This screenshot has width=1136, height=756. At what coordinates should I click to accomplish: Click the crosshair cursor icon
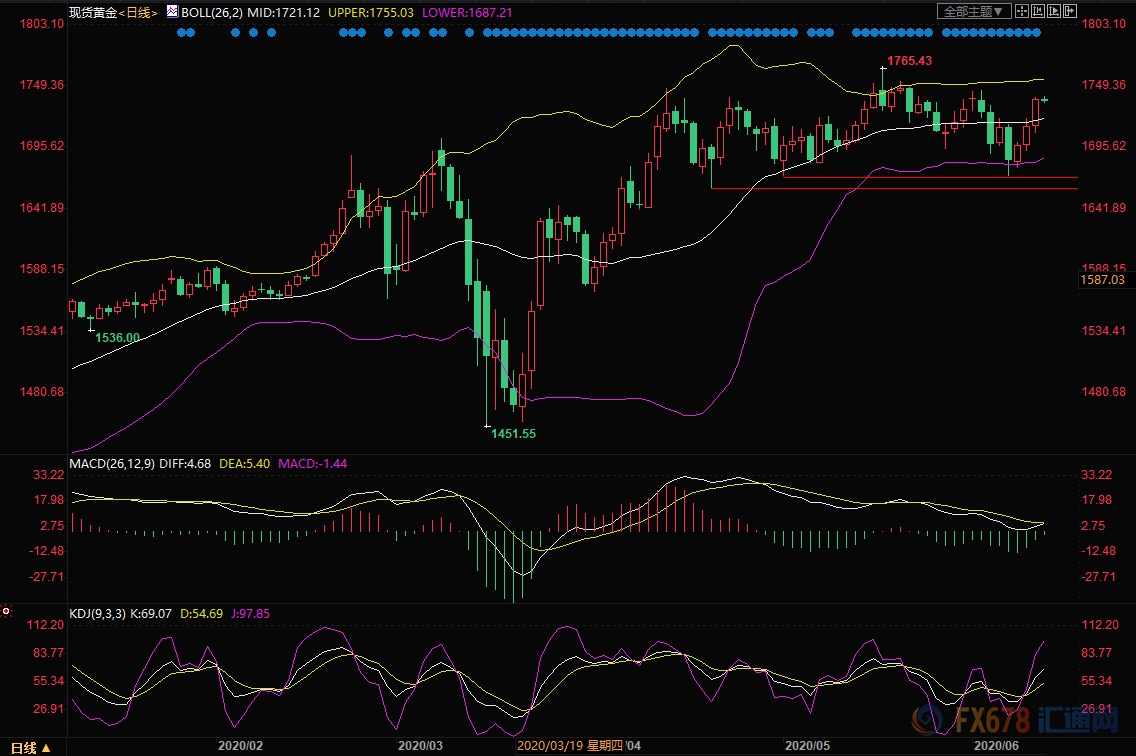(1024, 12)
